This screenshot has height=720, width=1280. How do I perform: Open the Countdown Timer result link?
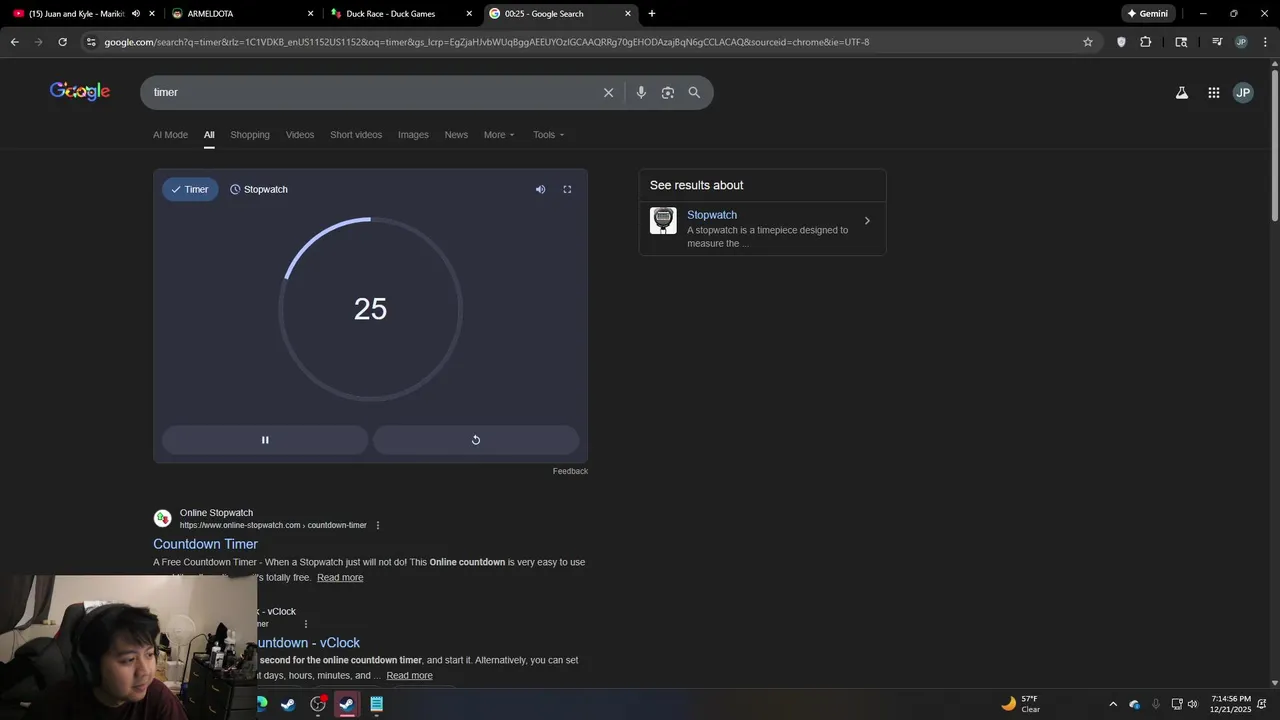click(x=205, y=544)
